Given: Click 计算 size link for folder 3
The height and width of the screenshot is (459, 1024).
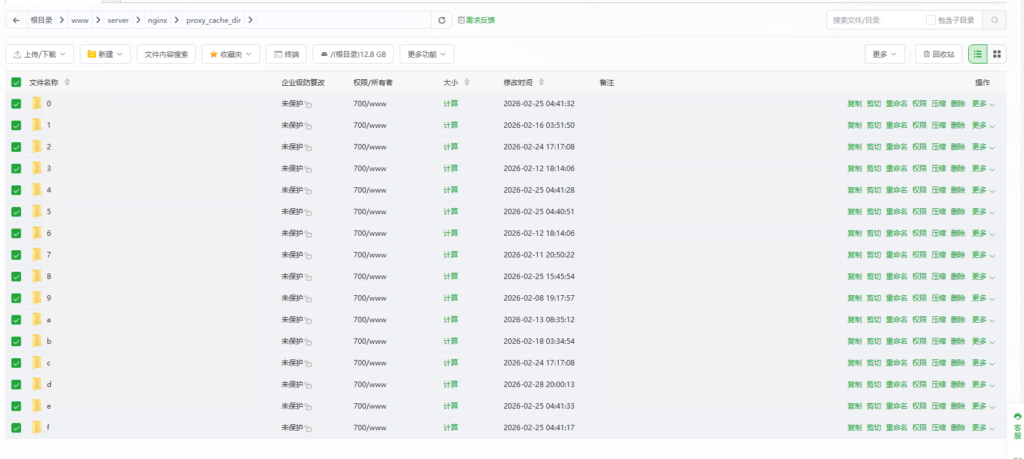Looking at the screenshot, I should (x=451, y=168).
